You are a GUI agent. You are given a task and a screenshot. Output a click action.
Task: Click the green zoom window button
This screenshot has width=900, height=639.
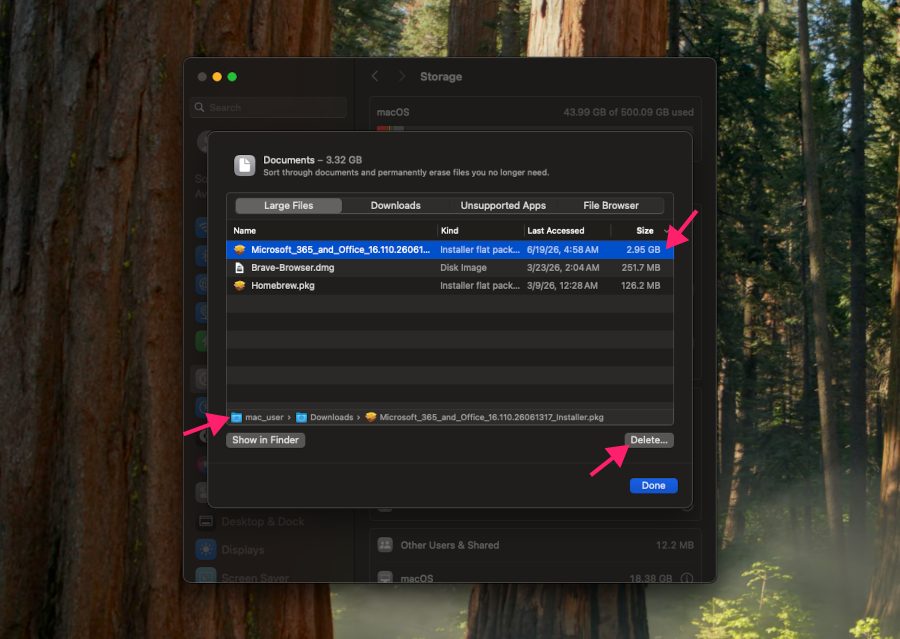(232, 77)
